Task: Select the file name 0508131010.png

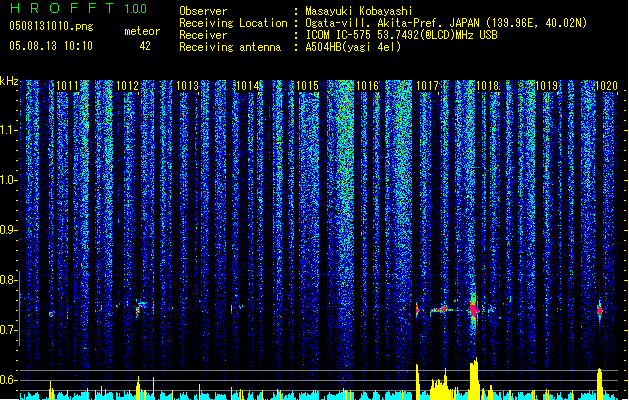Action: click(51, 26)
